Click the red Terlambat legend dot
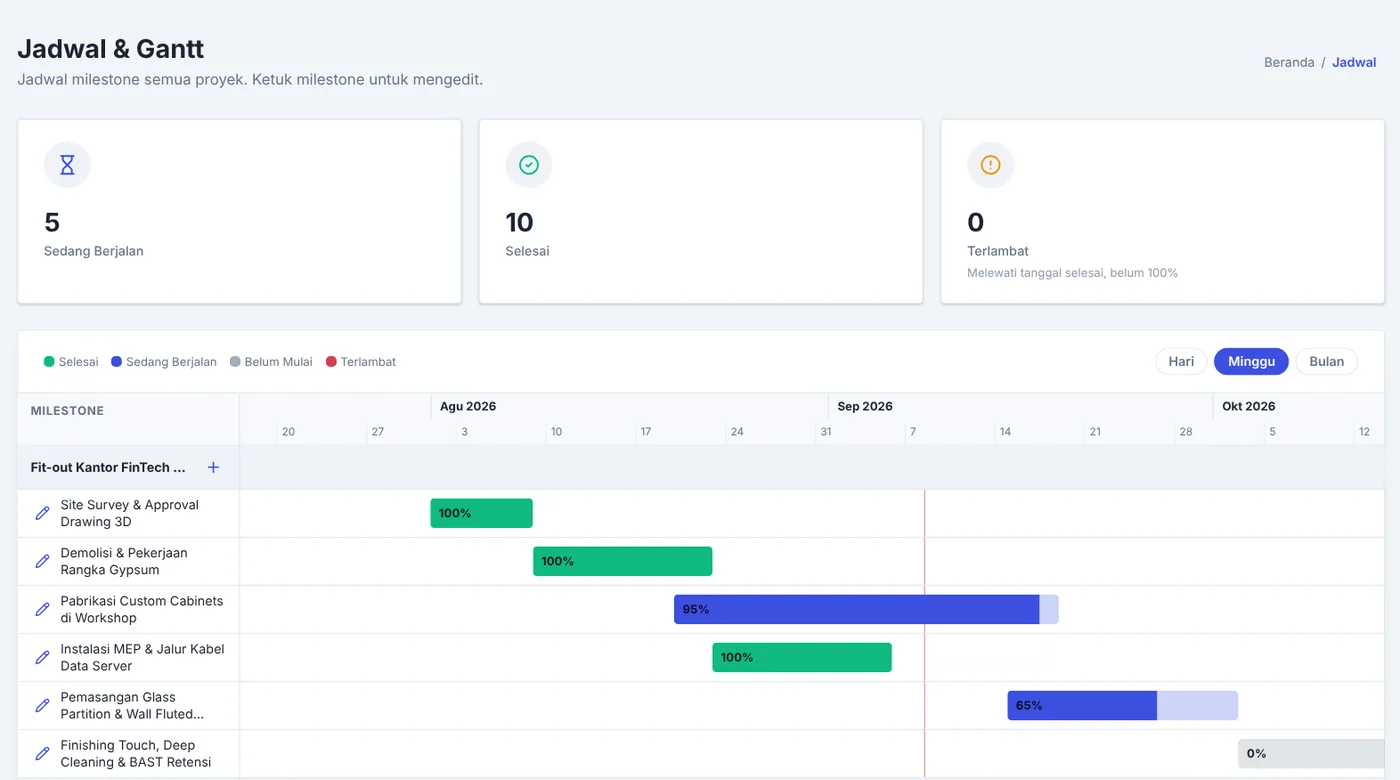1400x780 pixels. coord(331,362)
